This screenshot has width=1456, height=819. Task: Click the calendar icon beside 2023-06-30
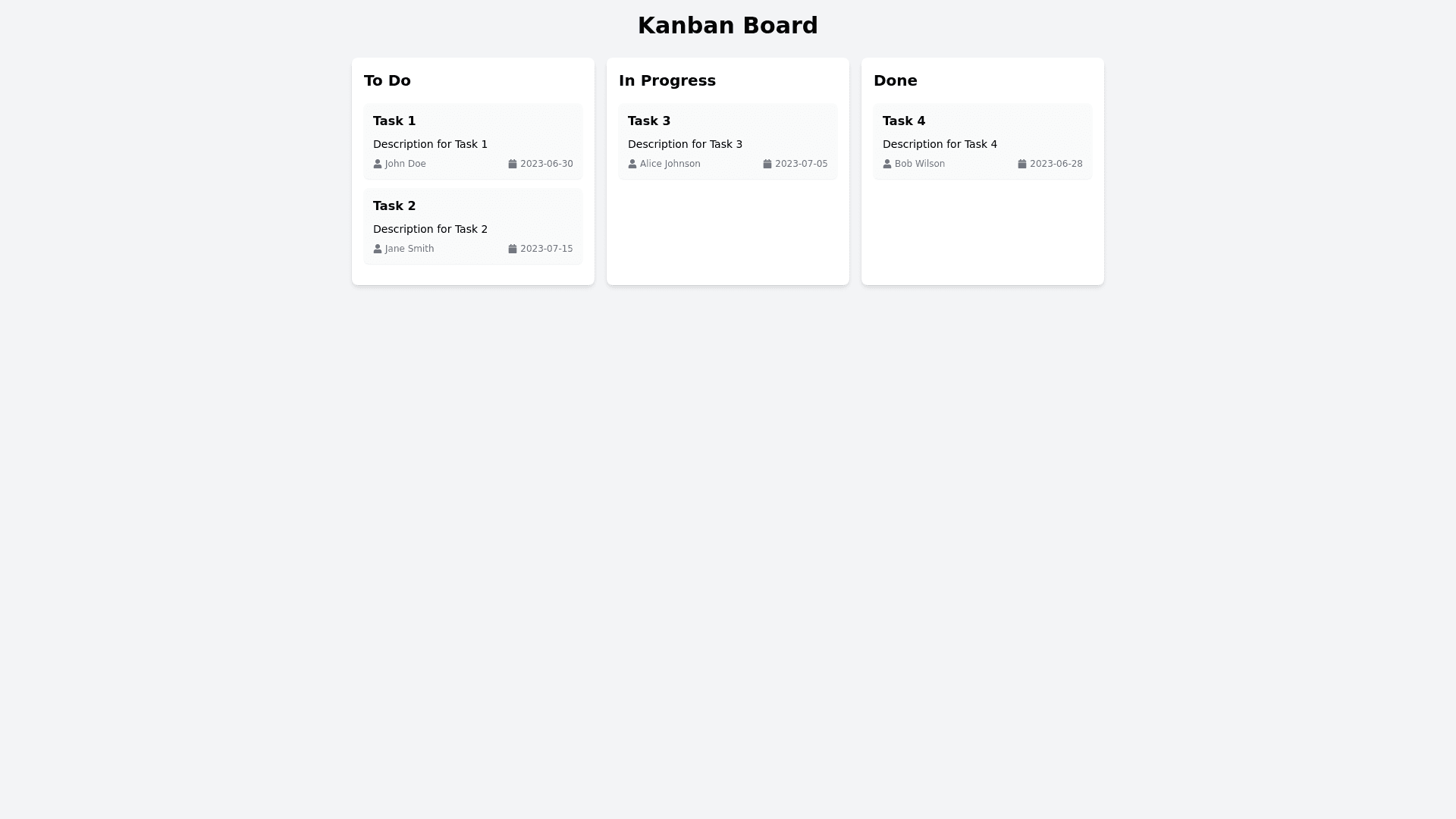pyautogui.click(x=513, y=164)
